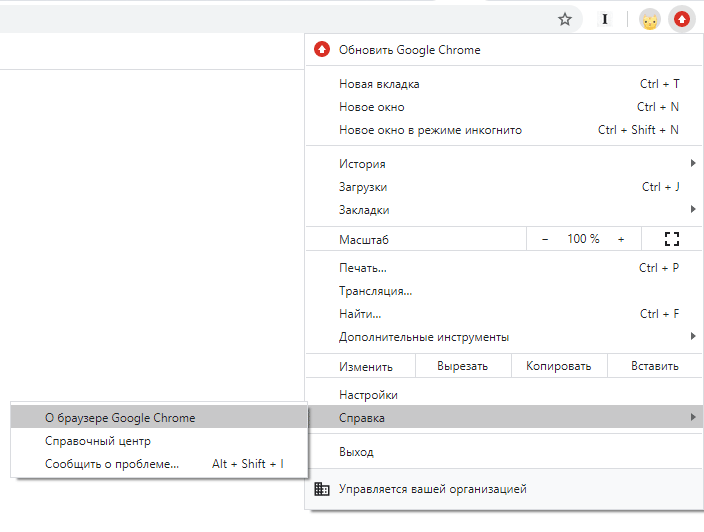704x532 pixels.
Task: Open Справочный центр
Action: [x=159, y=441]
